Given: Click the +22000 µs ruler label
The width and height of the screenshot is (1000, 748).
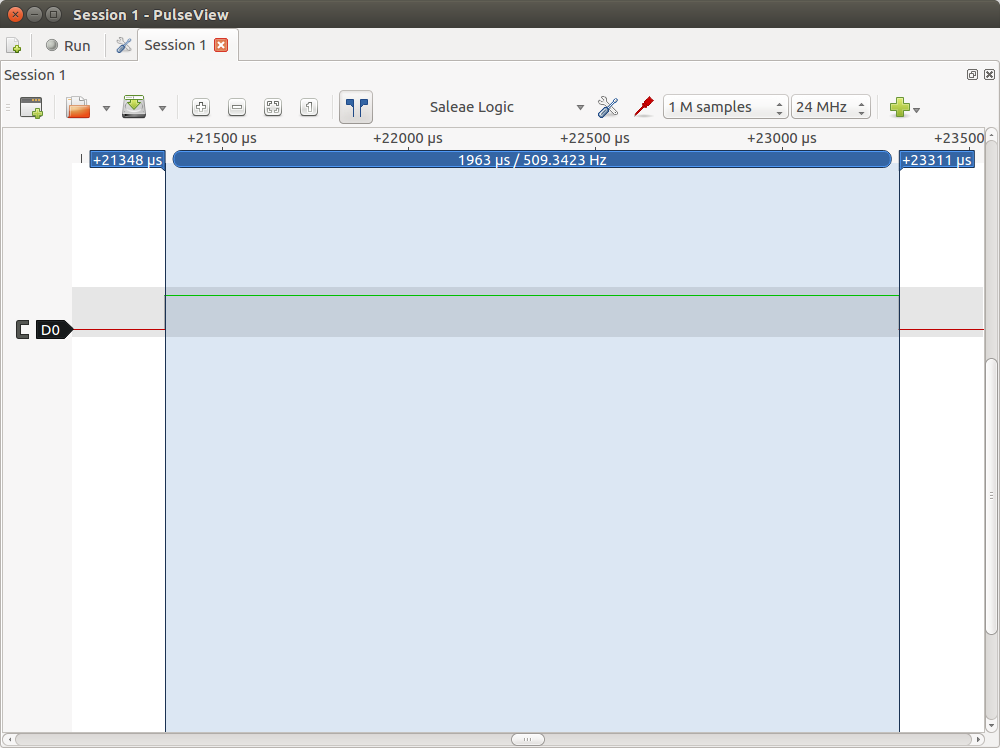Looking at the screenshot, I should tap(408, 138).
